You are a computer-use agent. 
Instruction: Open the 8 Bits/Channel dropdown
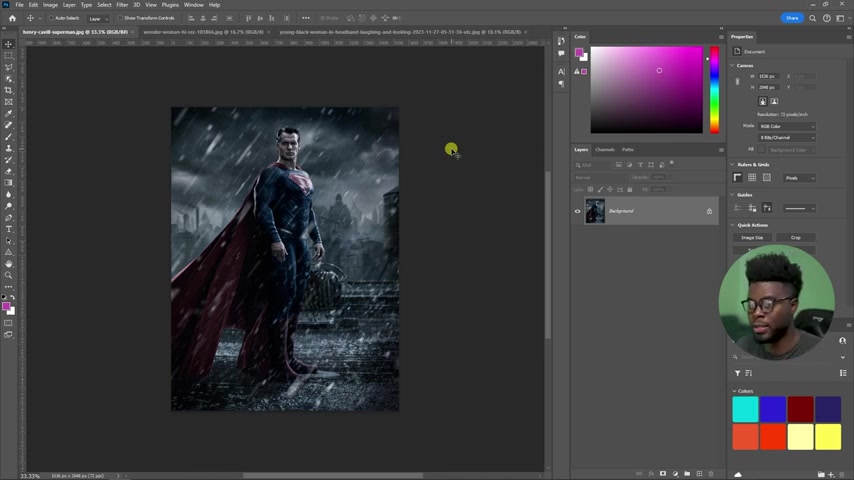tap(787, 138)
